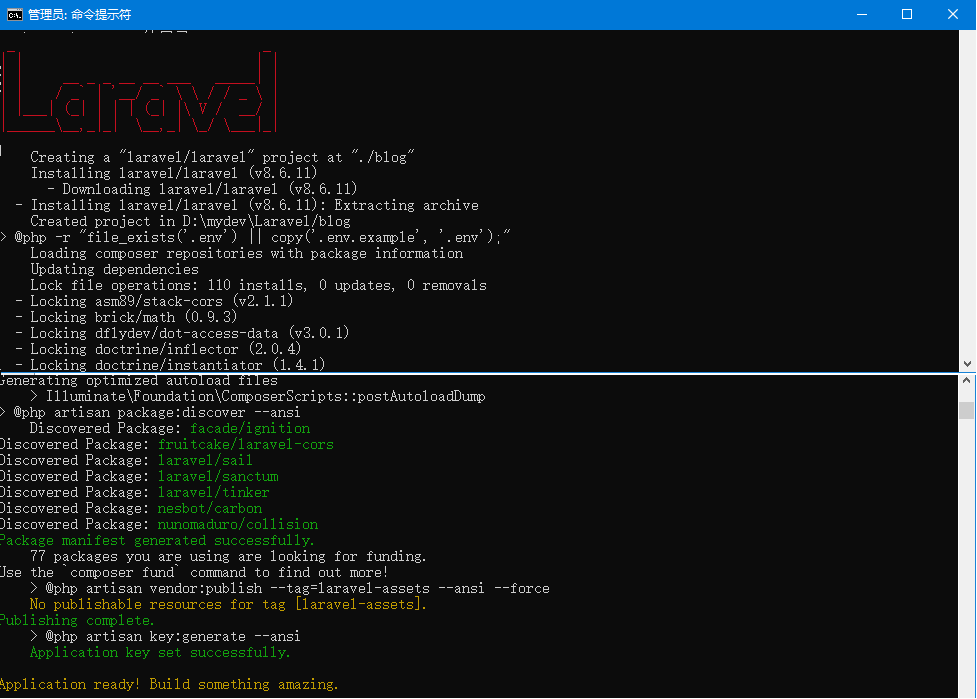Click the 'postAutoloadDump' script line

click(x=258, y=396)
